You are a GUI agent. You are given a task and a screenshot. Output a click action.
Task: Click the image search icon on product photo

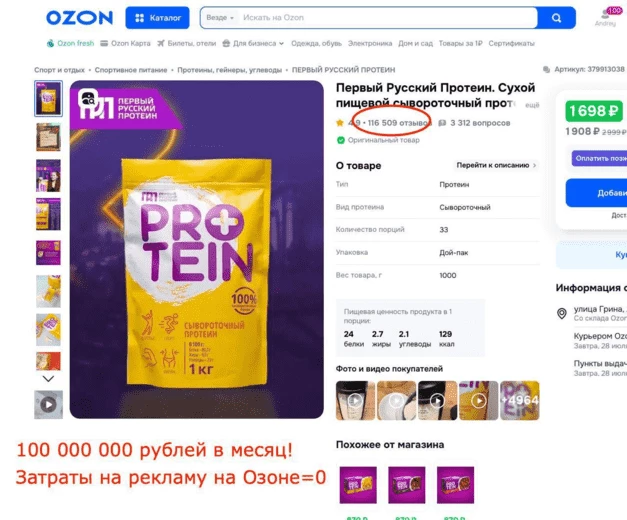point(88,98)
